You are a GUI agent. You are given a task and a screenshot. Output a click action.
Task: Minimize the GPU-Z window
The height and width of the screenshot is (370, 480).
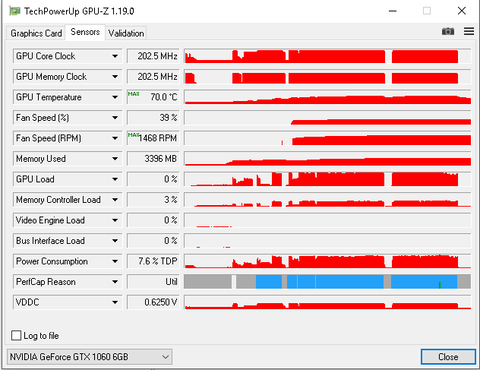(393, 11)
